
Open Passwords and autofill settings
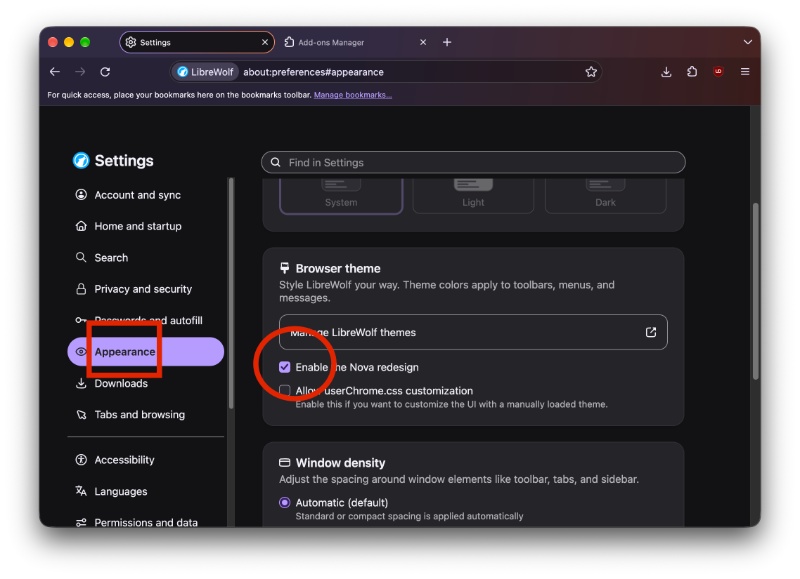(145, 320)
